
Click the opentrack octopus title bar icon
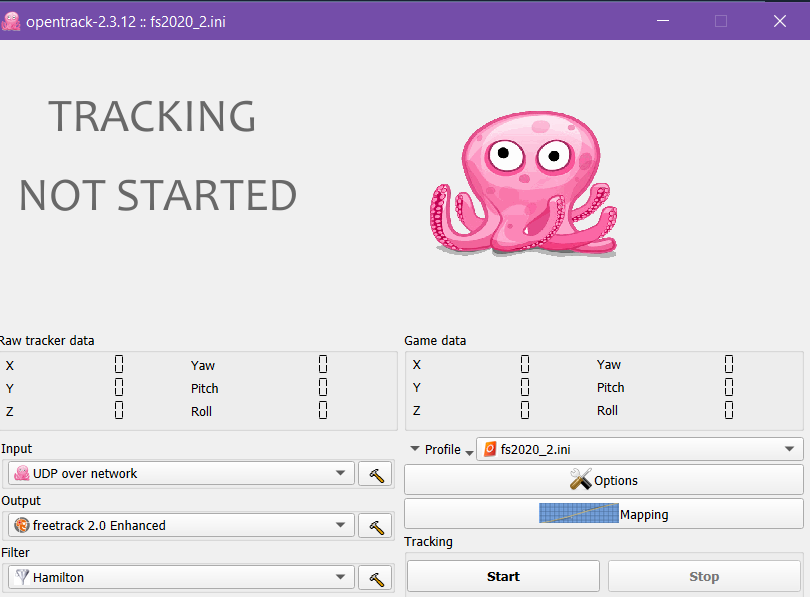[11, 21]
